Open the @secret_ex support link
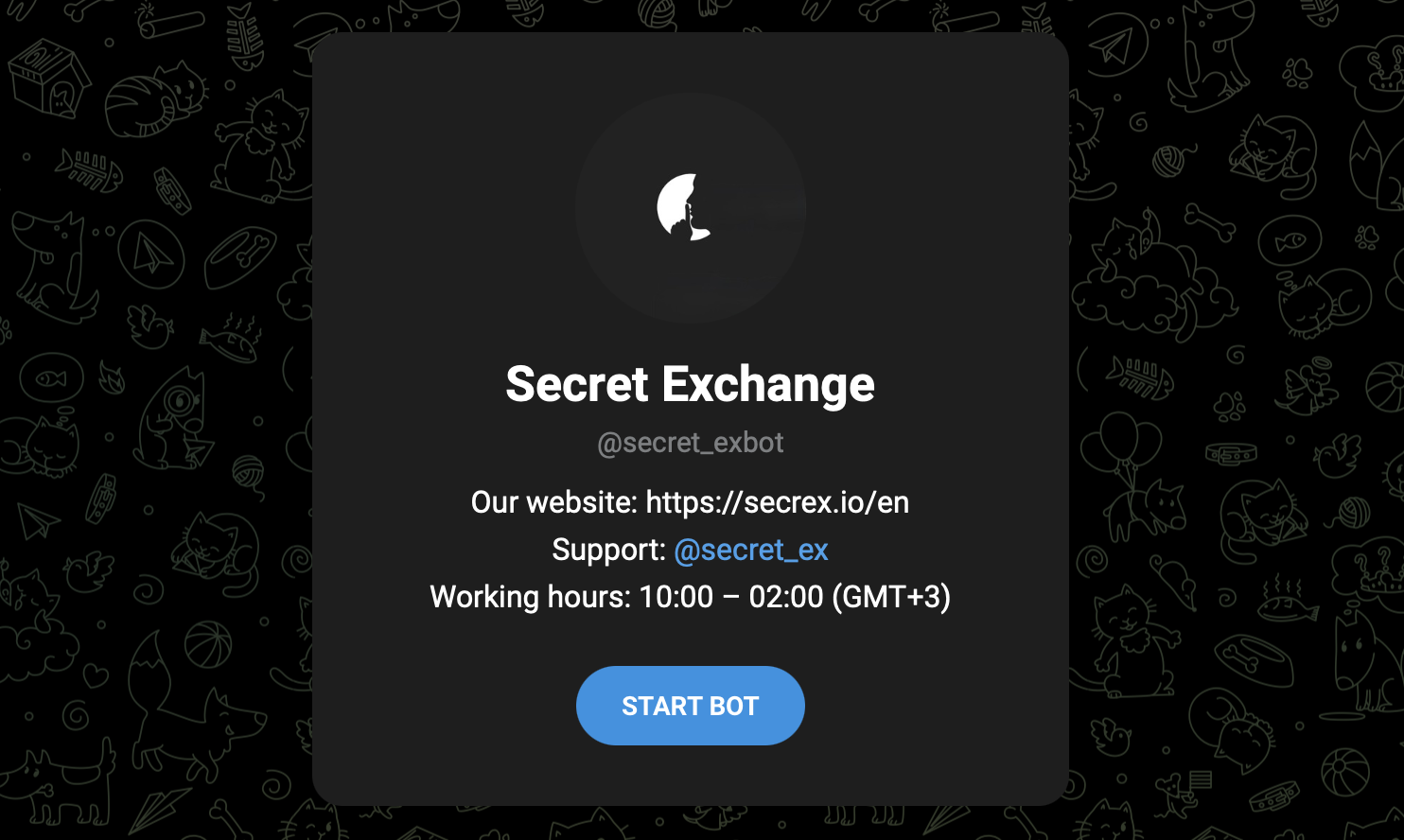Image resolution: width=1404 pixels, height=840 pixels. [750, 550]
